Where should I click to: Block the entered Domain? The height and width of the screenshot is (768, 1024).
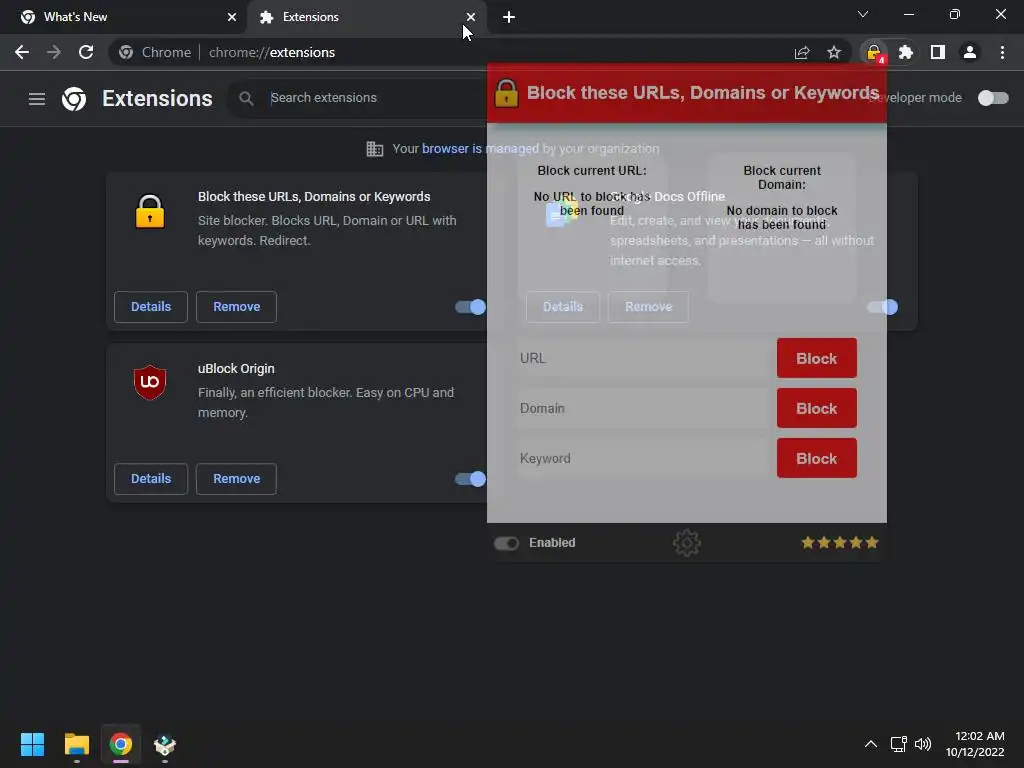pyautogui.click(x=816, y=408)
